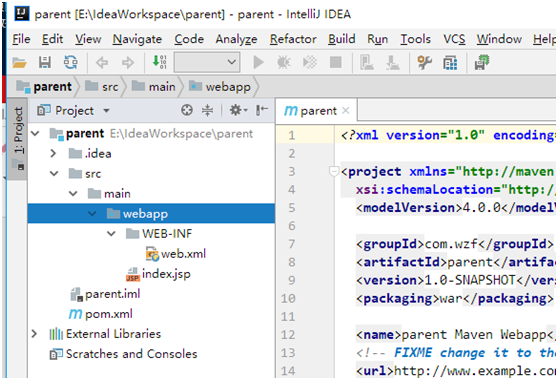Click the src breadcrumb in navigation bar
The image size is (558, 380).
[x=101, y=86]
